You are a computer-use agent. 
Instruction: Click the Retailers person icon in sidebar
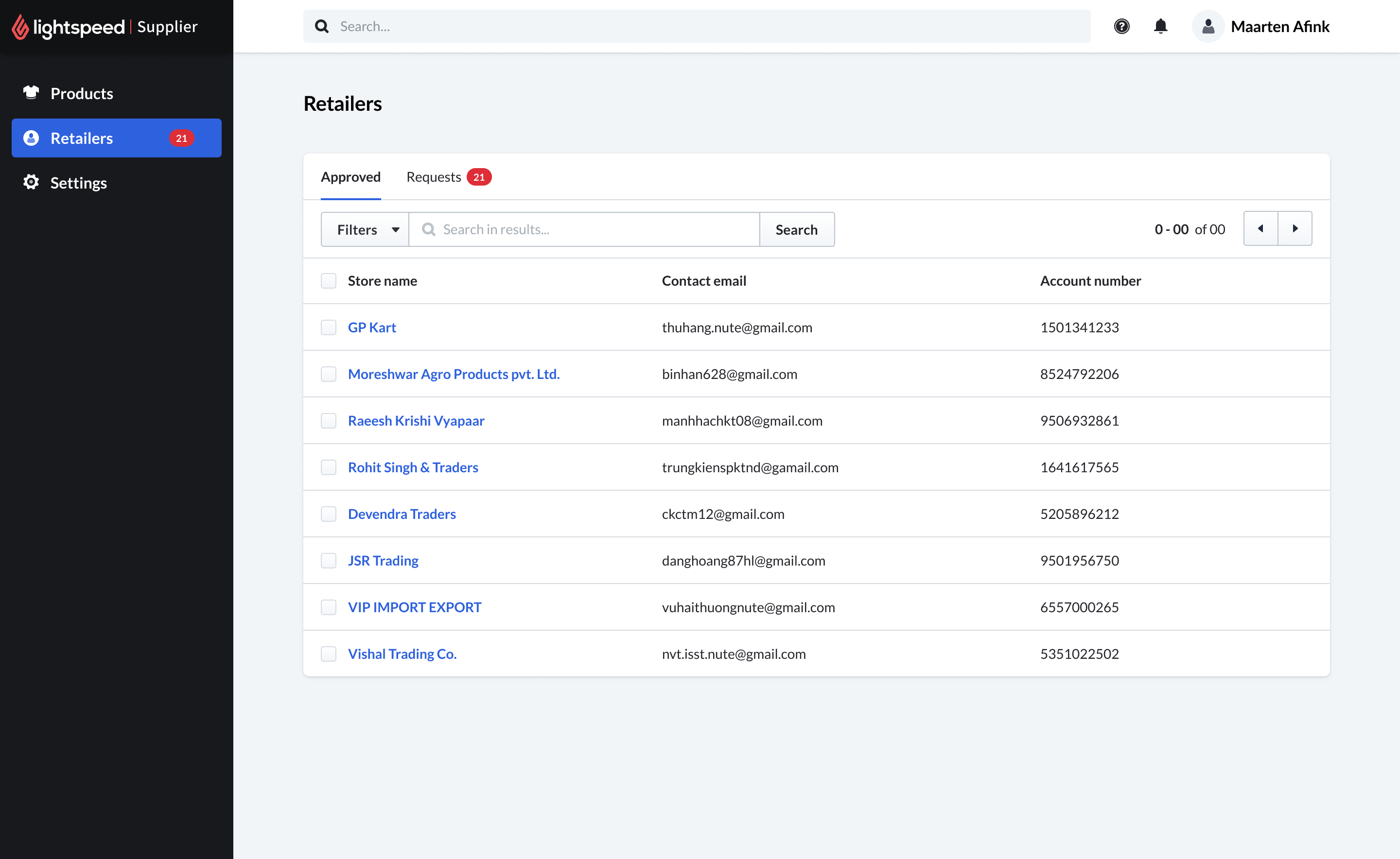click(31, 138)
